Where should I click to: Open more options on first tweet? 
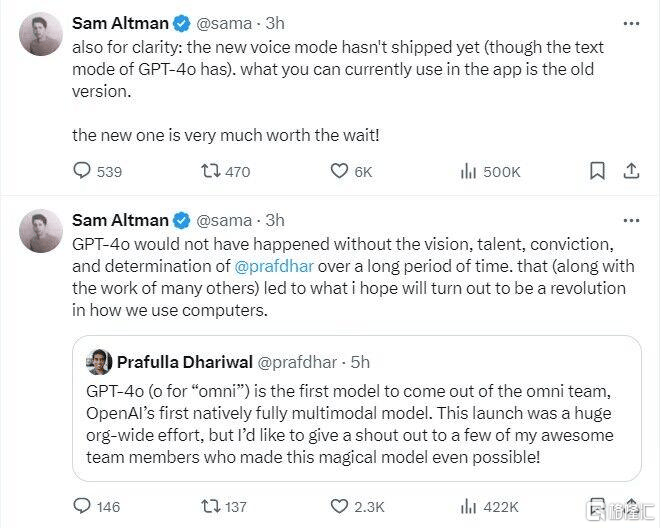(x=631, y=24)
